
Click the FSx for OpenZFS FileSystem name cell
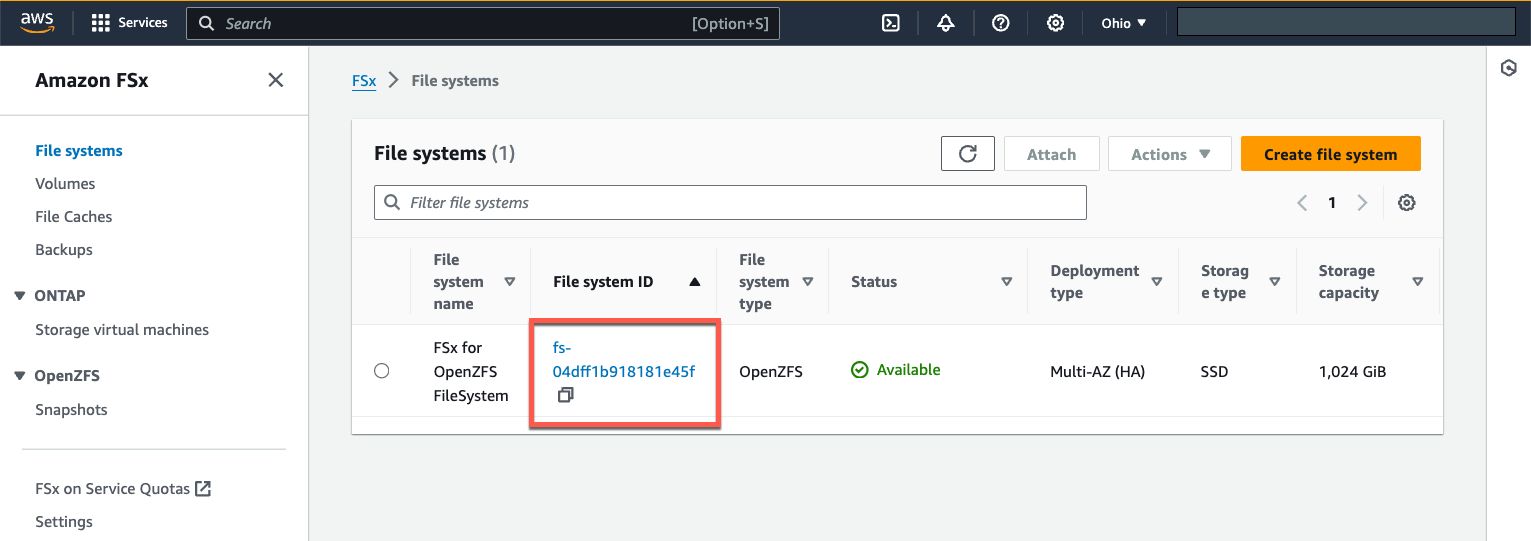click(x=471, y=372)
